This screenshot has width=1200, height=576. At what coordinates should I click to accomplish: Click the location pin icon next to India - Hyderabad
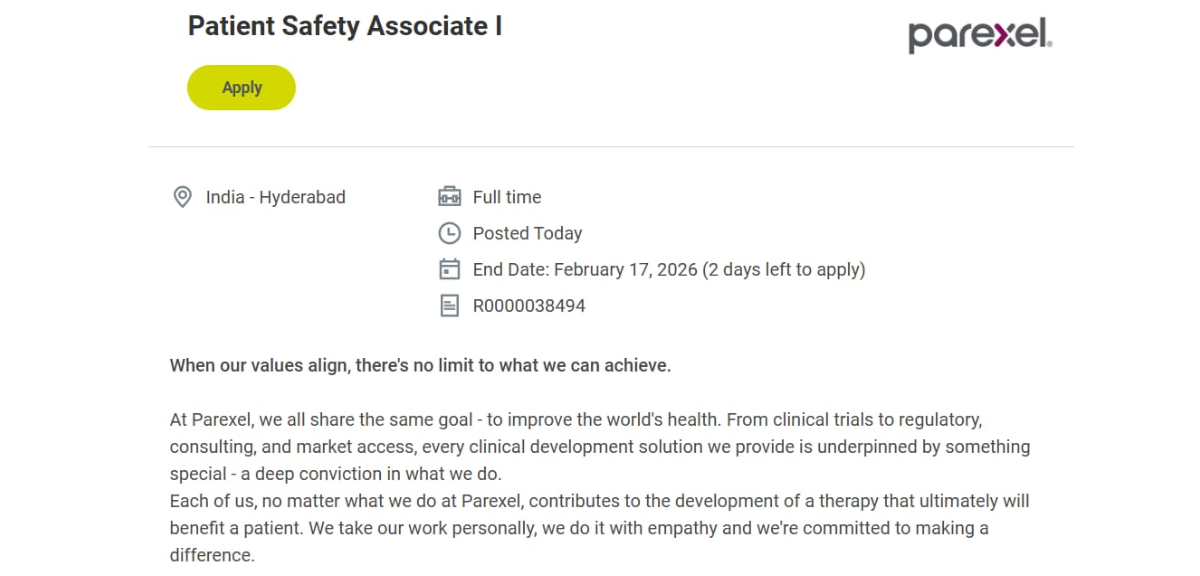[x=182, y=196]
